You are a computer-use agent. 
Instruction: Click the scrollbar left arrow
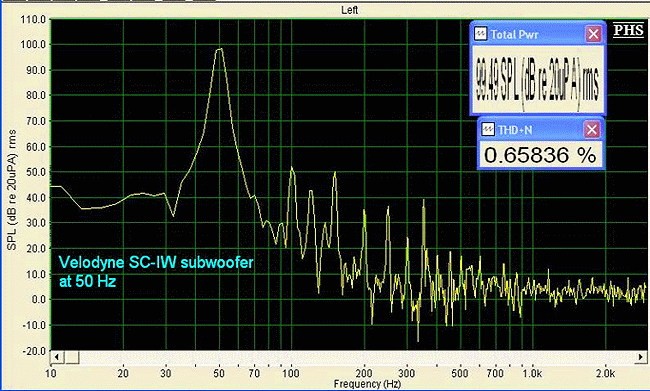57,357
